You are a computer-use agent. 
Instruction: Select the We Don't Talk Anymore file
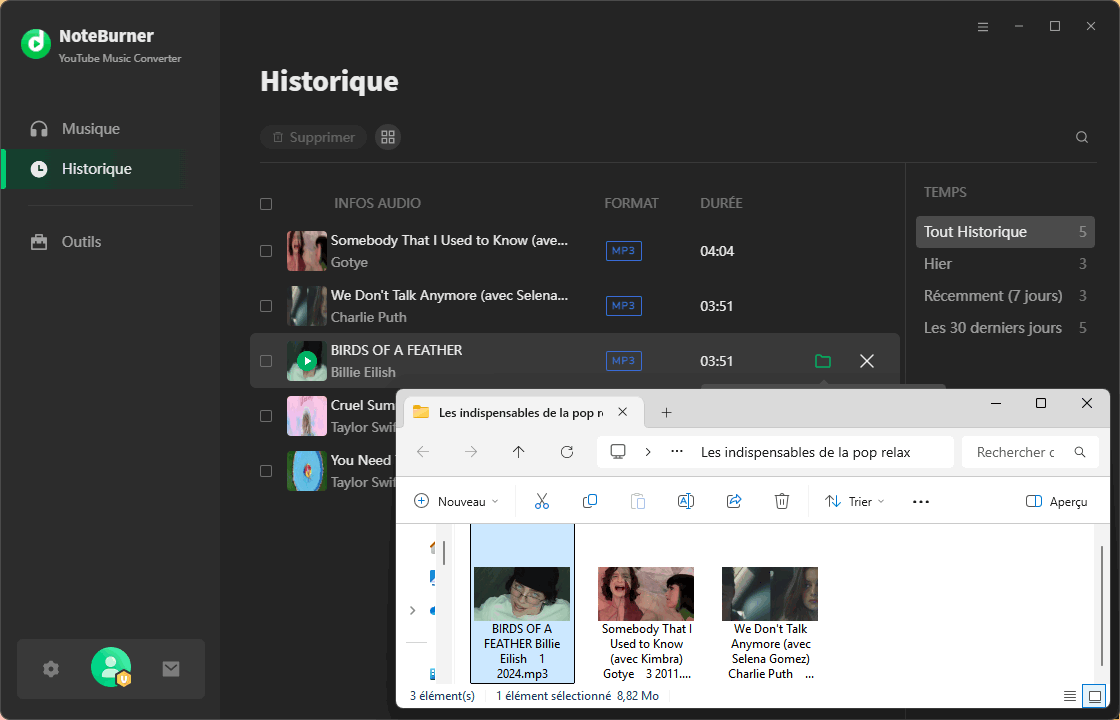tap(770, 623)
